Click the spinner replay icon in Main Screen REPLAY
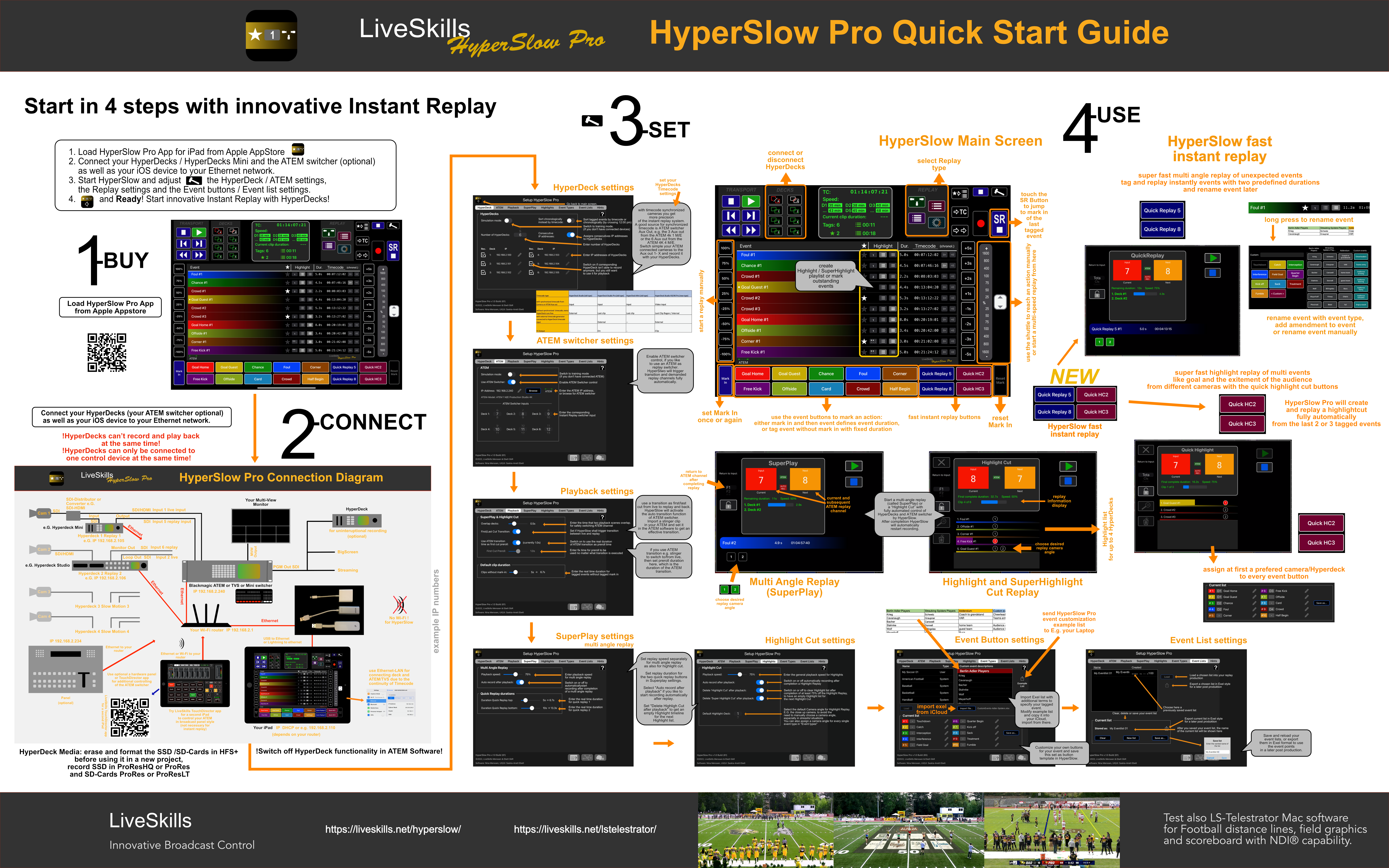The image size is (1389, 868). [937, 223]
